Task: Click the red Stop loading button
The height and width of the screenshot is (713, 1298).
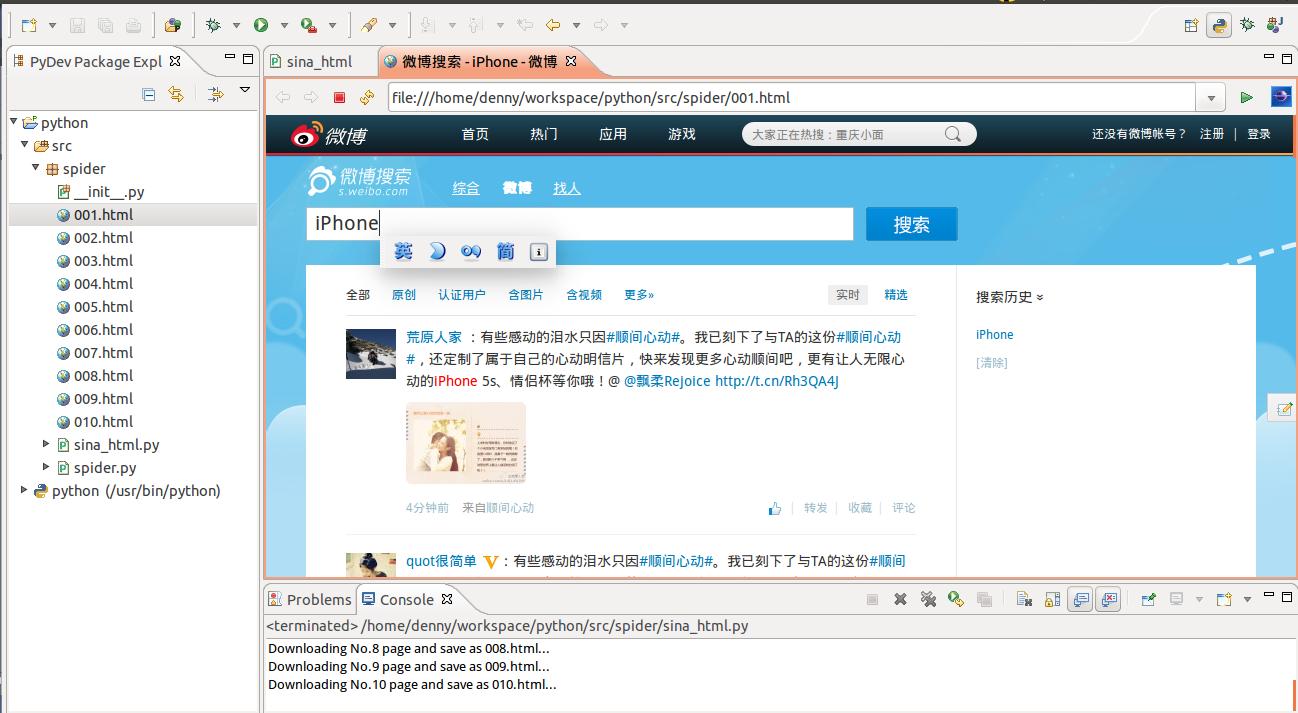Action: (340, 97)
